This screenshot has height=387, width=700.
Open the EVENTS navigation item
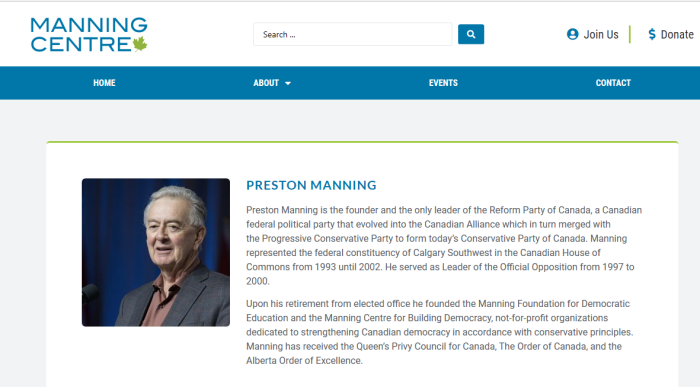443,83
